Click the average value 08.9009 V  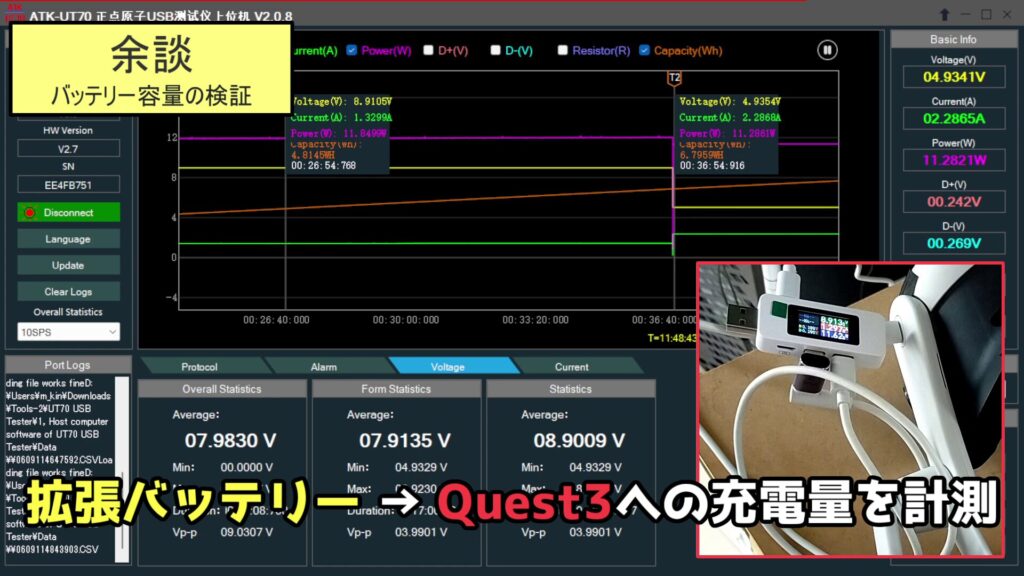(x=579, y=441)
